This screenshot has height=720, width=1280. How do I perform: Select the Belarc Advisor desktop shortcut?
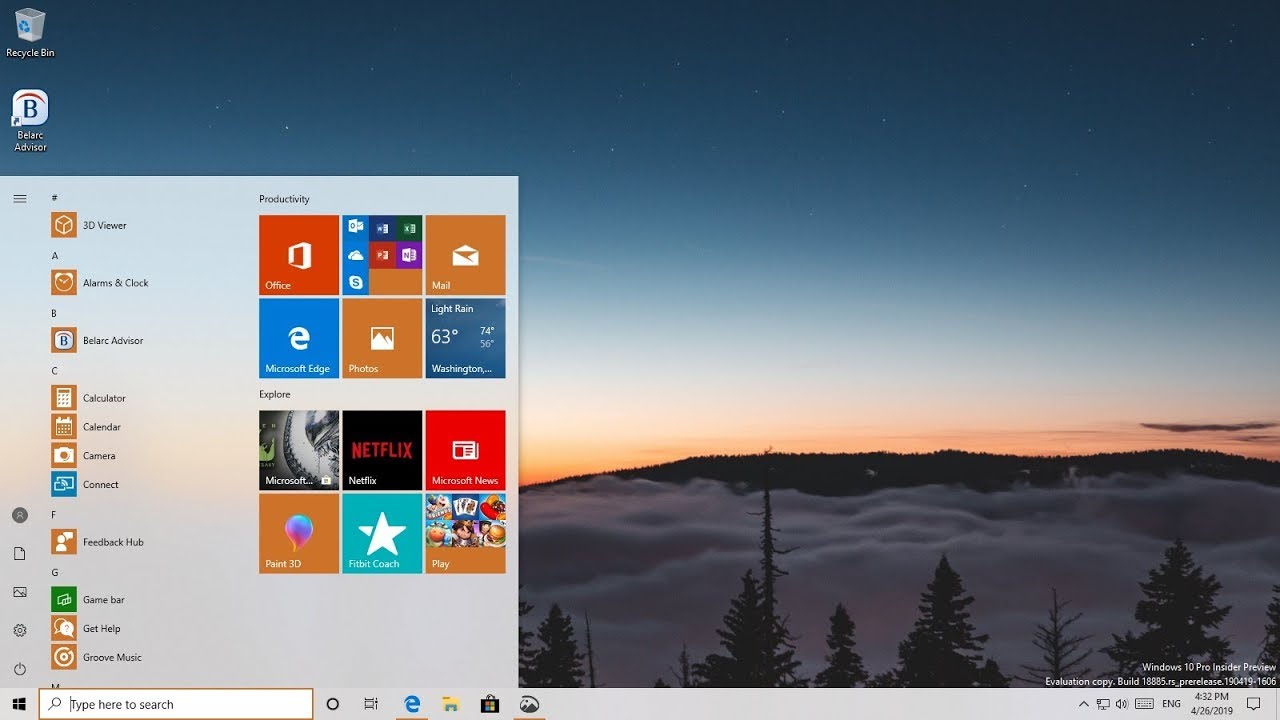[30, 121]
